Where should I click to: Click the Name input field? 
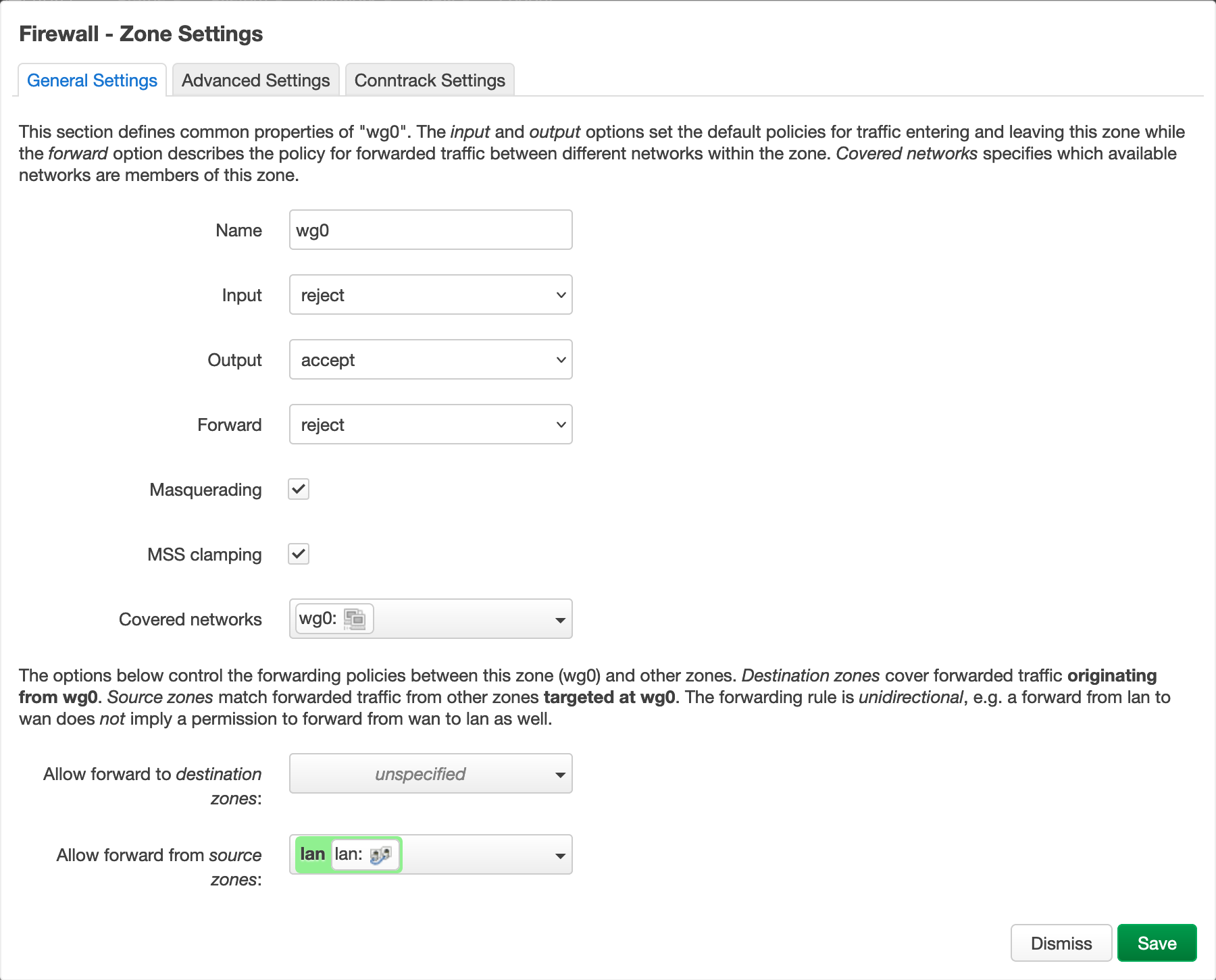coord(430,230)
